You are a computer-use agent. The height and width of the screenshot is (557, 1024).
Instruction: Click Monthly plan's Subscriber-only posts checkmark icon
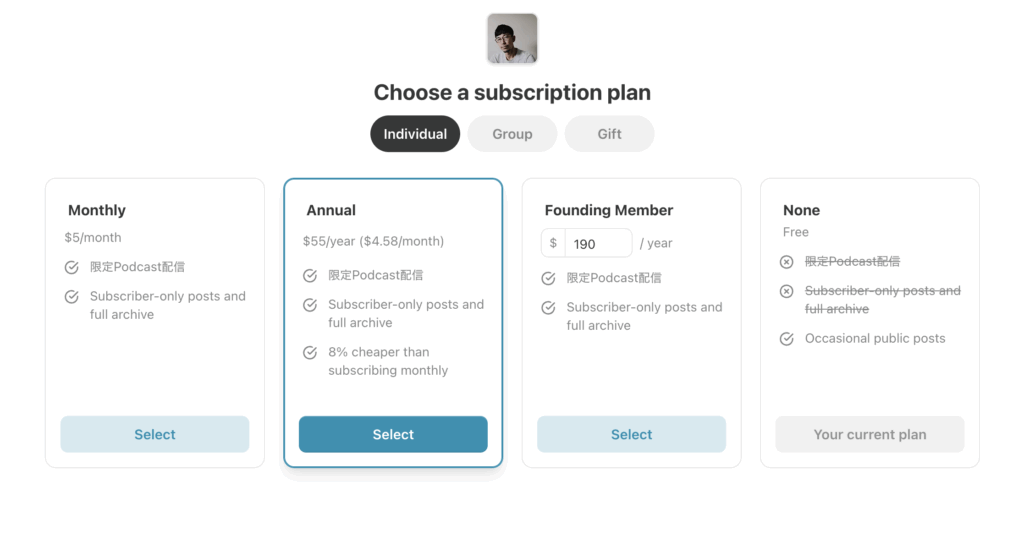(72, 297)
